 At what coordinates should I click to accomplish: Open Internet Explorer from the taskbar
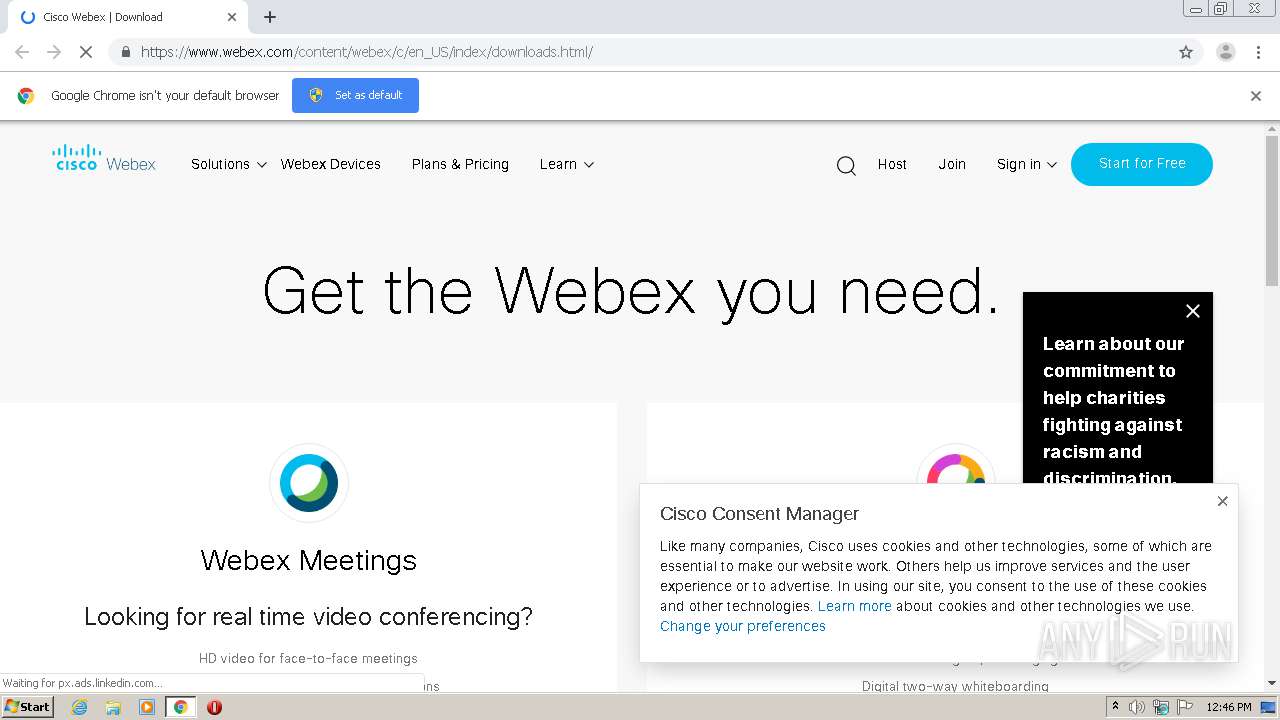(79, 707)
